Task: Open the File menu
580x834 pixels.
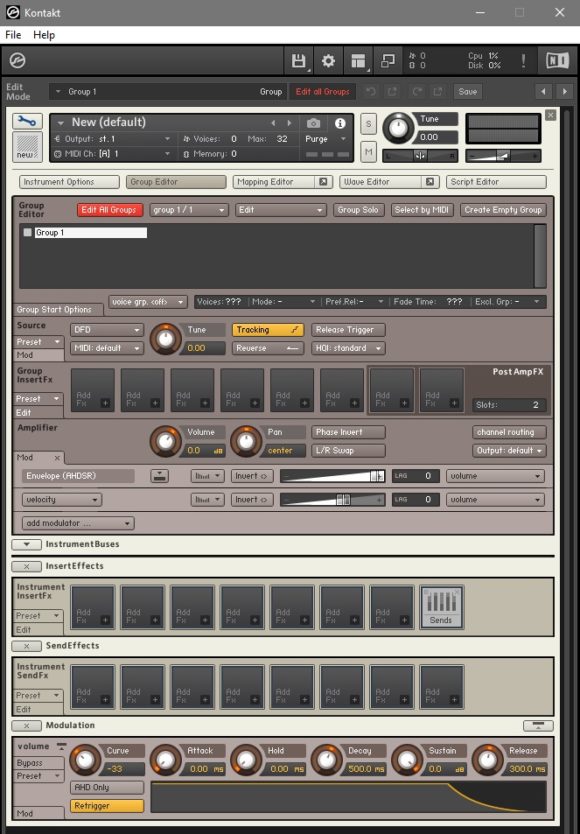Action: (x=13, y=35)
